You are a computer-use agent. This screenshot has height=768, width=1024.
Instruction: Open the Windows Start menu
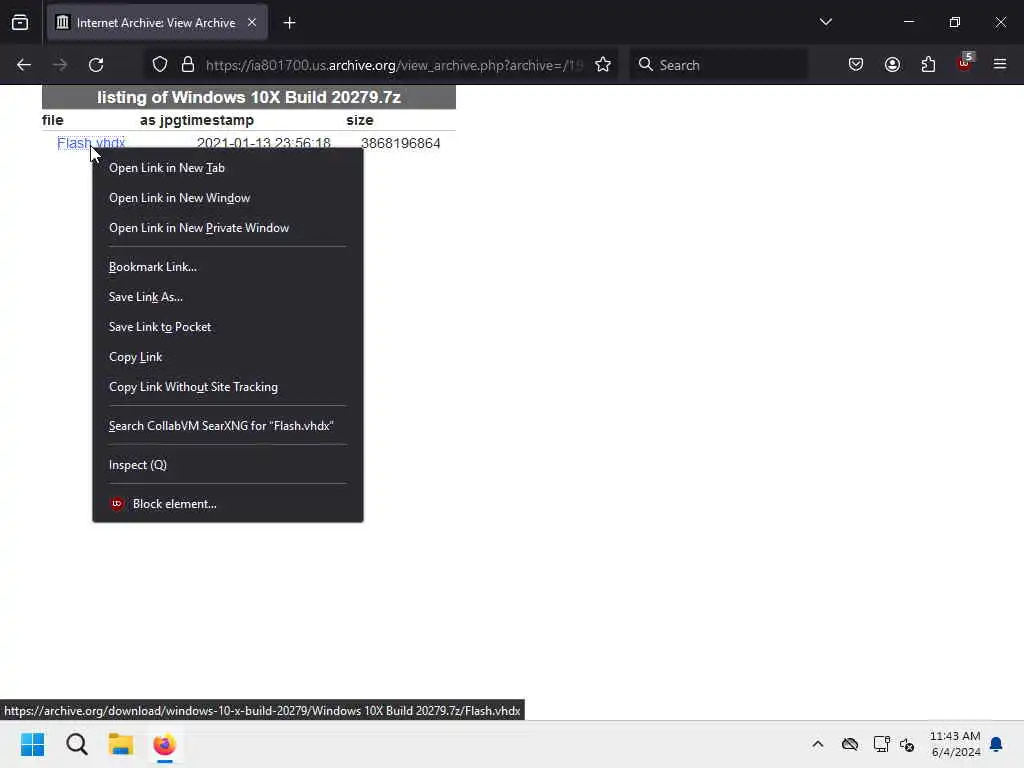click(x=33, y=744)
